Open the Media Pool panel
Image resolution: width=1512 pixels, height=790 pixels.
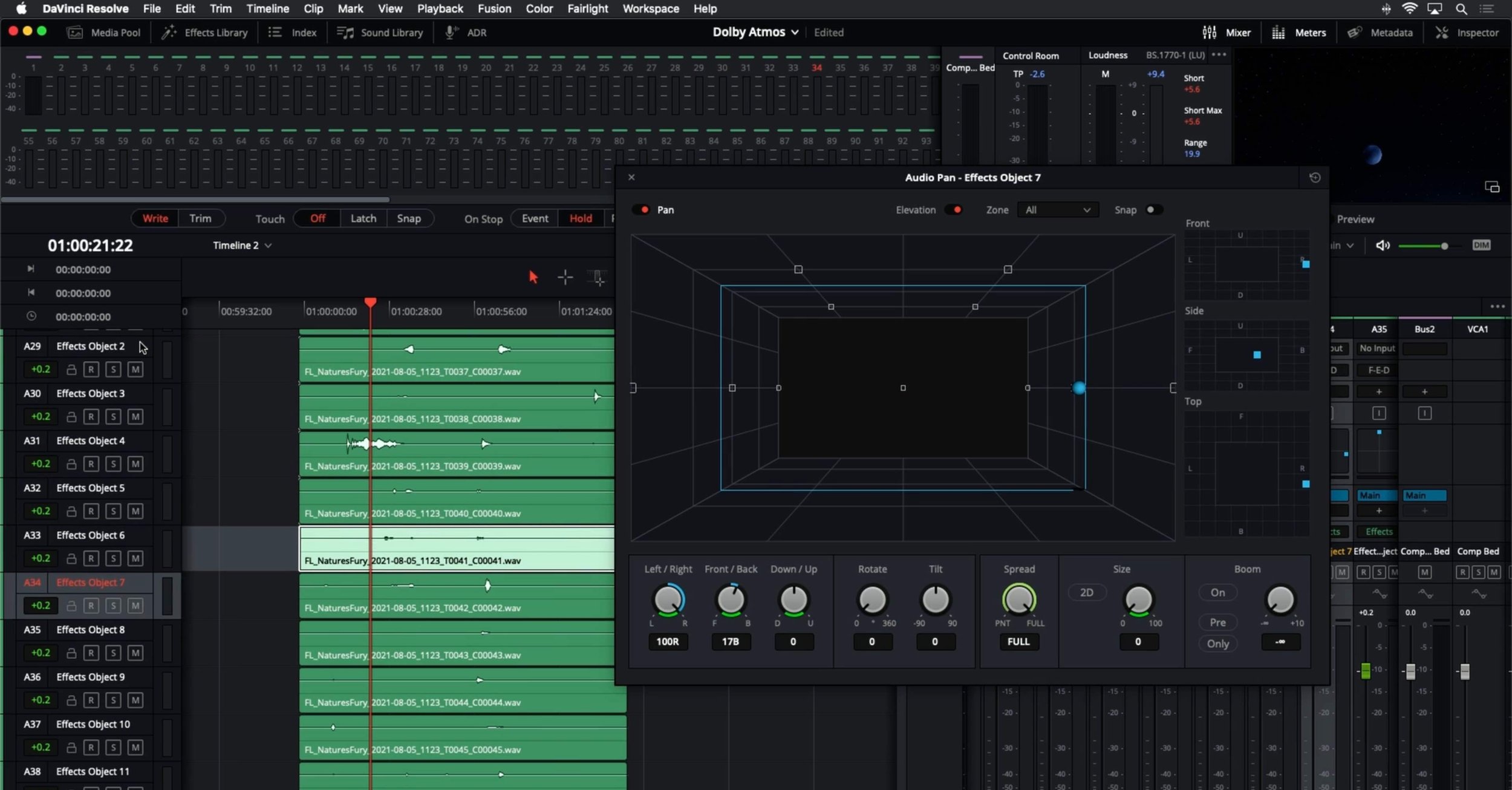tap(104, 32)
